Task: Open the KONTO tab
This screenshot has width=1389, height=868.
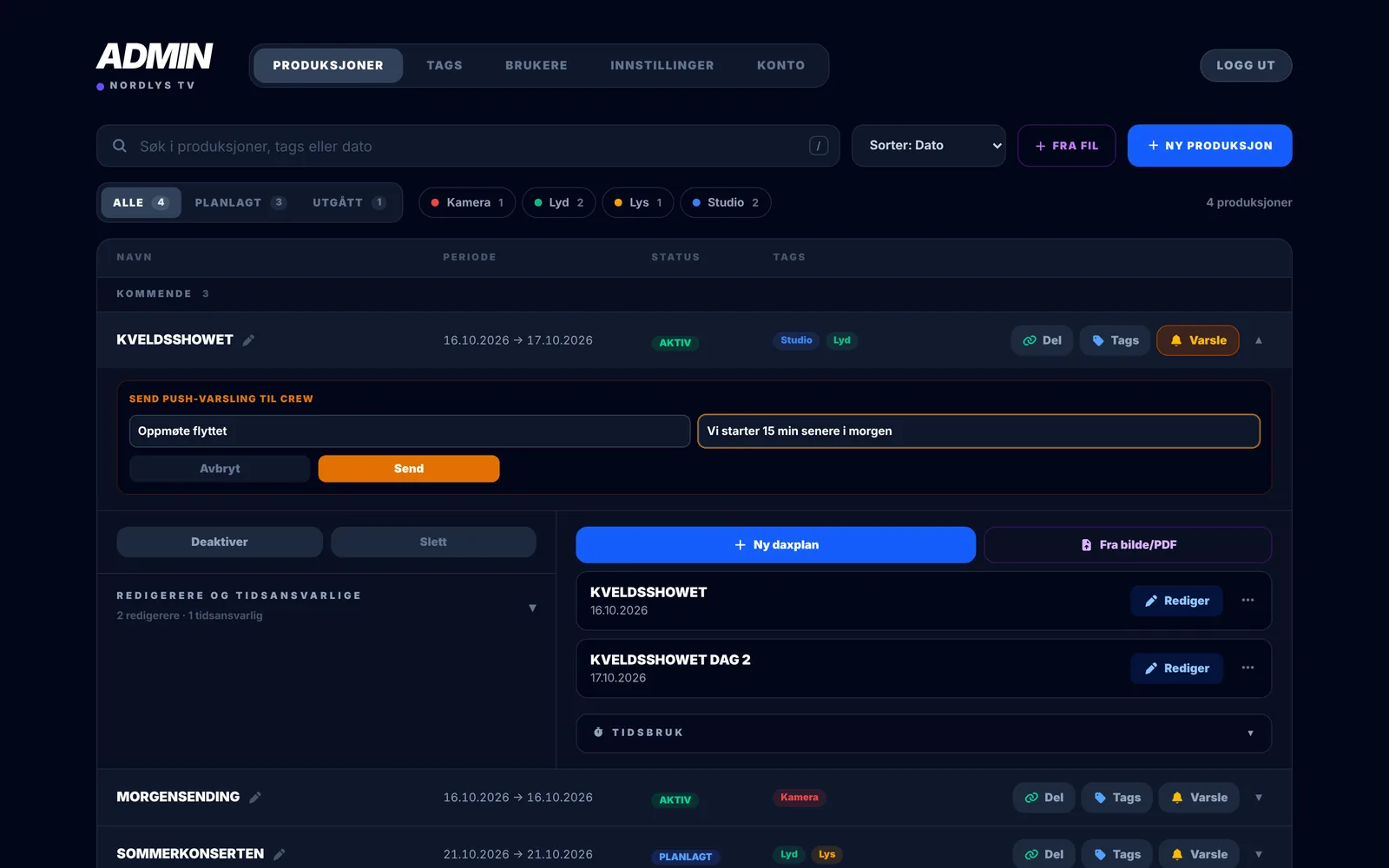Action: click(x=780, y=65)
